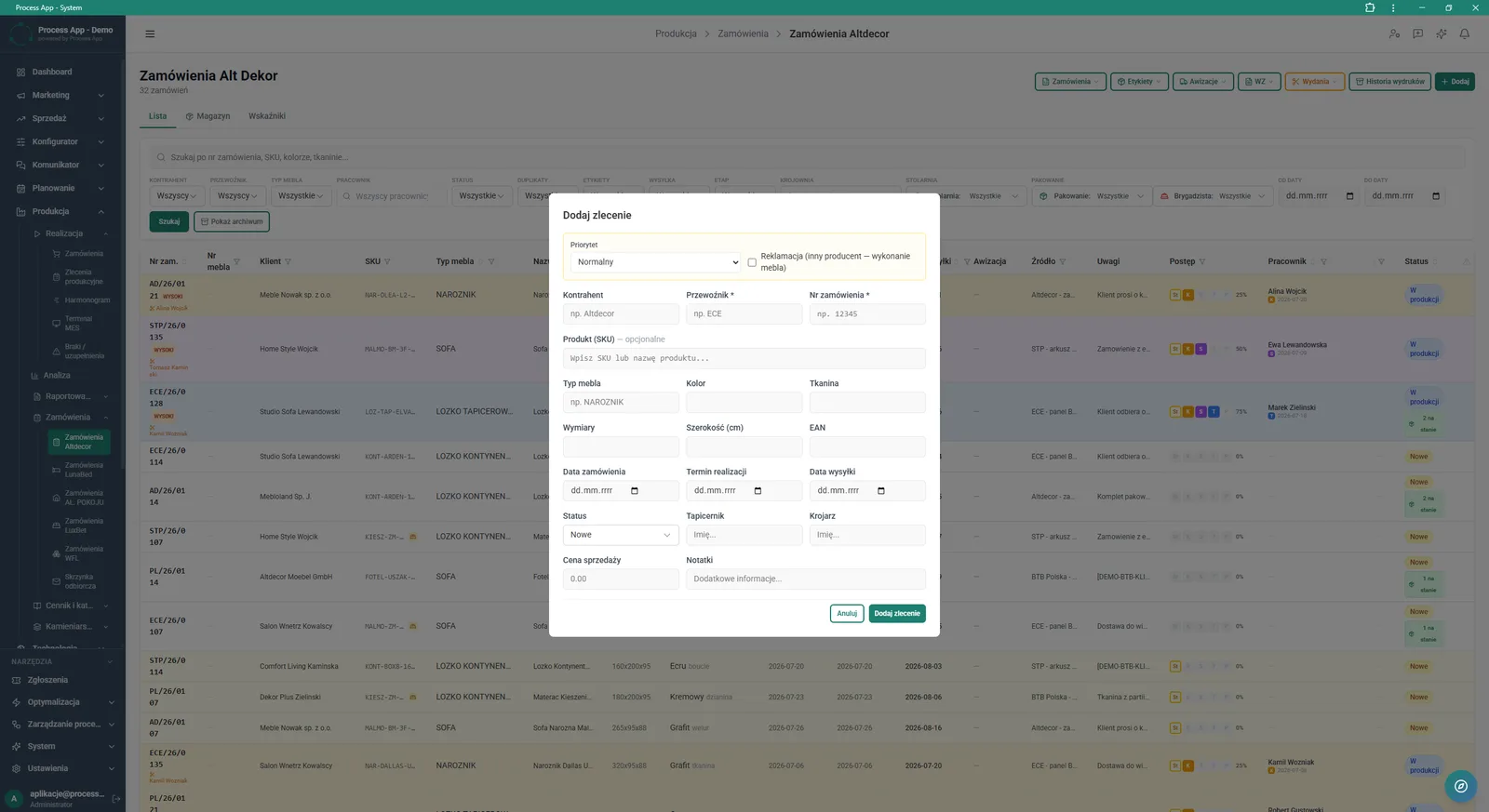
Task: Click the Notatki input field
Action: (x=806, y=579)
